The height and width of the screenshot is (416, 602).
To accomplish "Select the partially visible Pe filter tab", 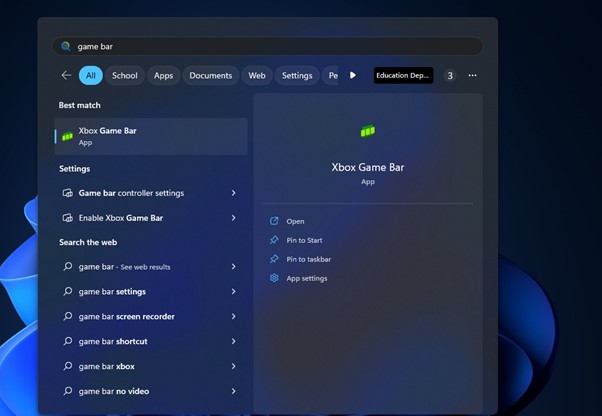I will tap(331, 76).
